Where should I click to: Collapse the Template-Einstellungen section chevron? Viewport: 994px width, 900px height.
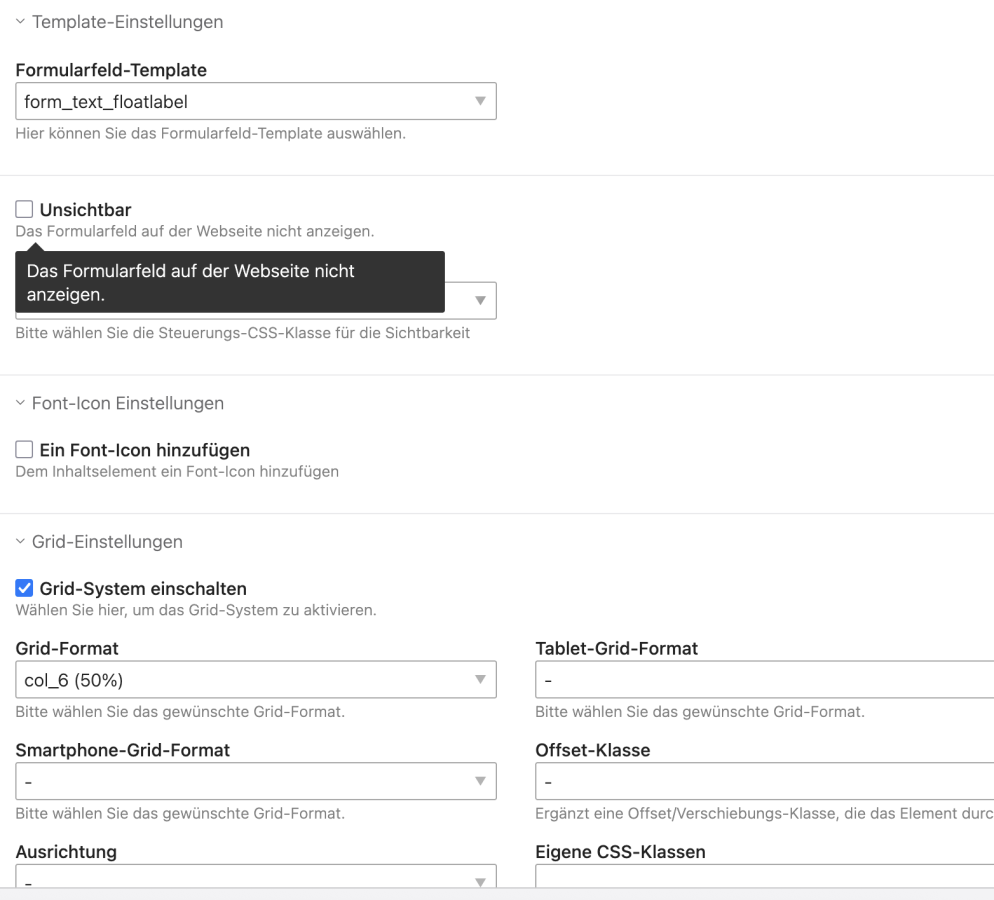21,22
